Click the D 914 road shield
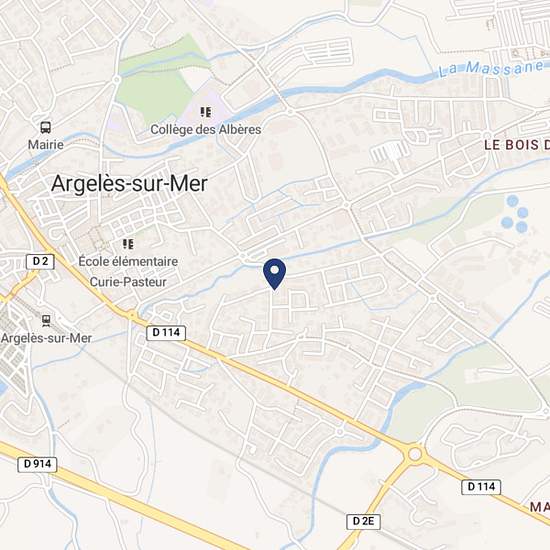The image size is (550, 550). click(x=37, y=464)
